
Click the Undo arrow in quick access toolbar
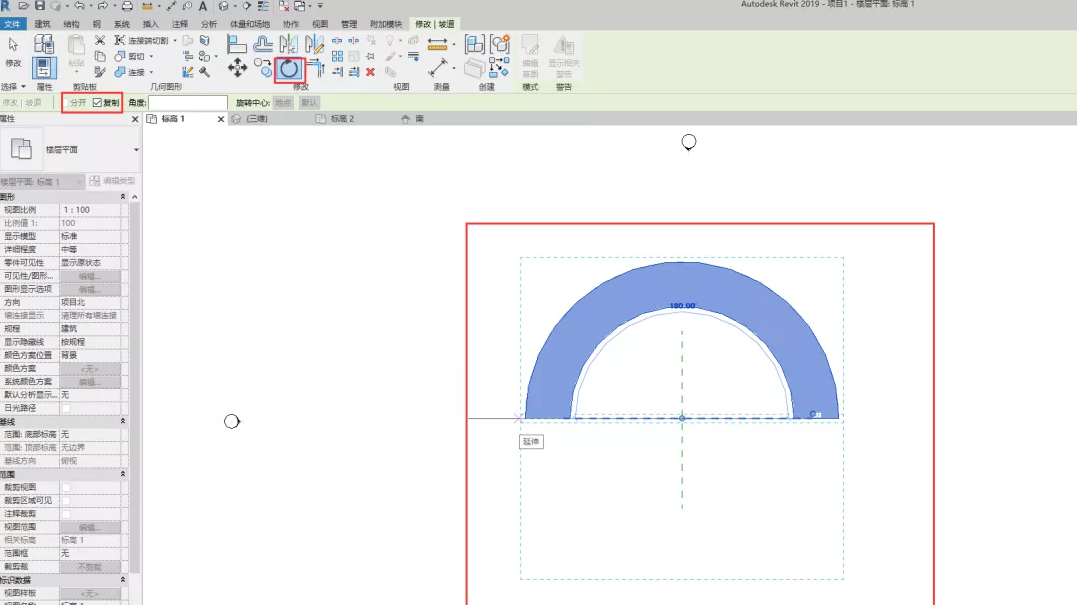[80, 6]
